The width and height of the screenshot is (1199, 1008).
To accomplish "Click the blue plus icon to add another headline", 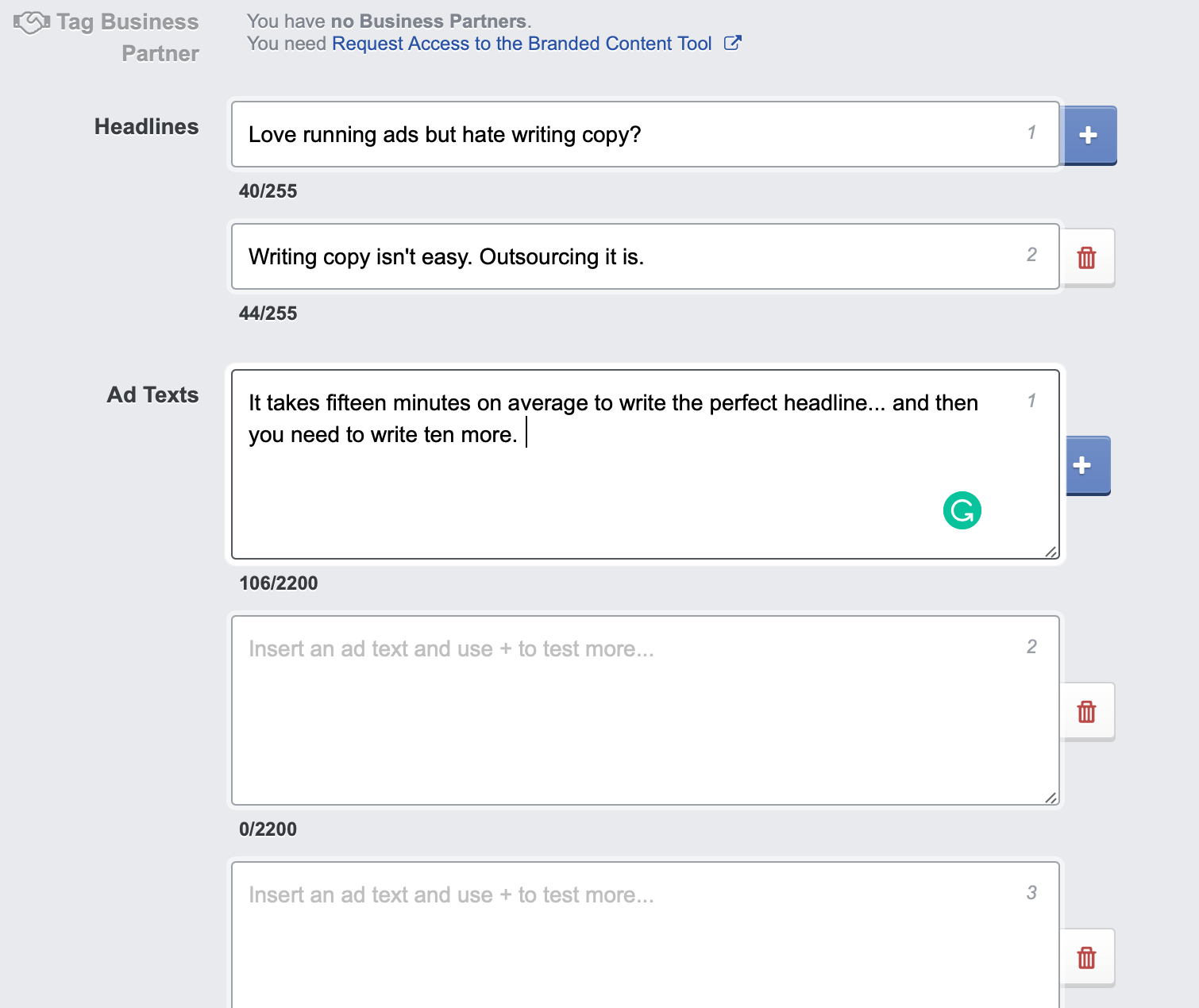I will coord(1089,135).
